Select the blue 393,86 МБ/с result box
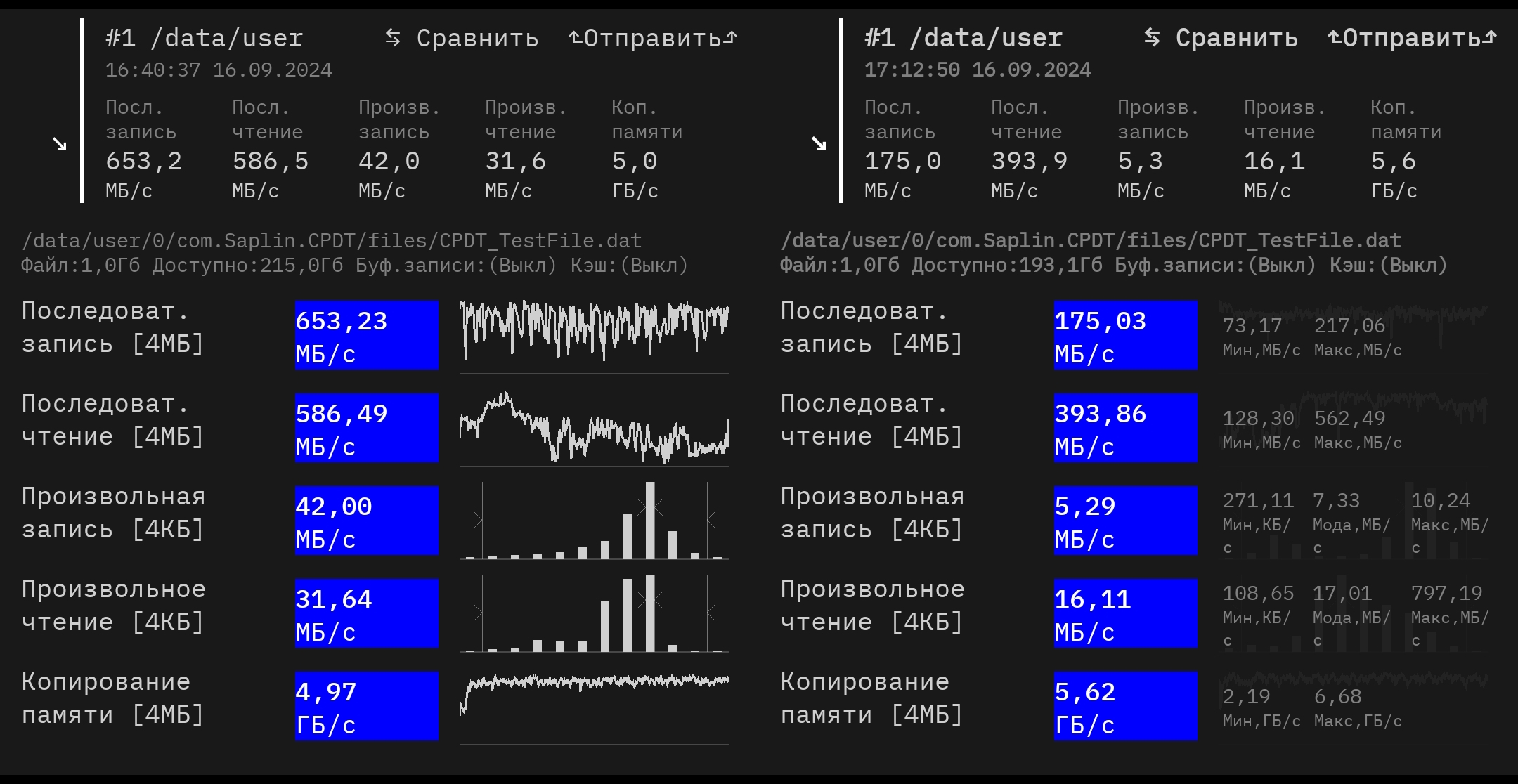1518x784 pixels. (1125, 428)
